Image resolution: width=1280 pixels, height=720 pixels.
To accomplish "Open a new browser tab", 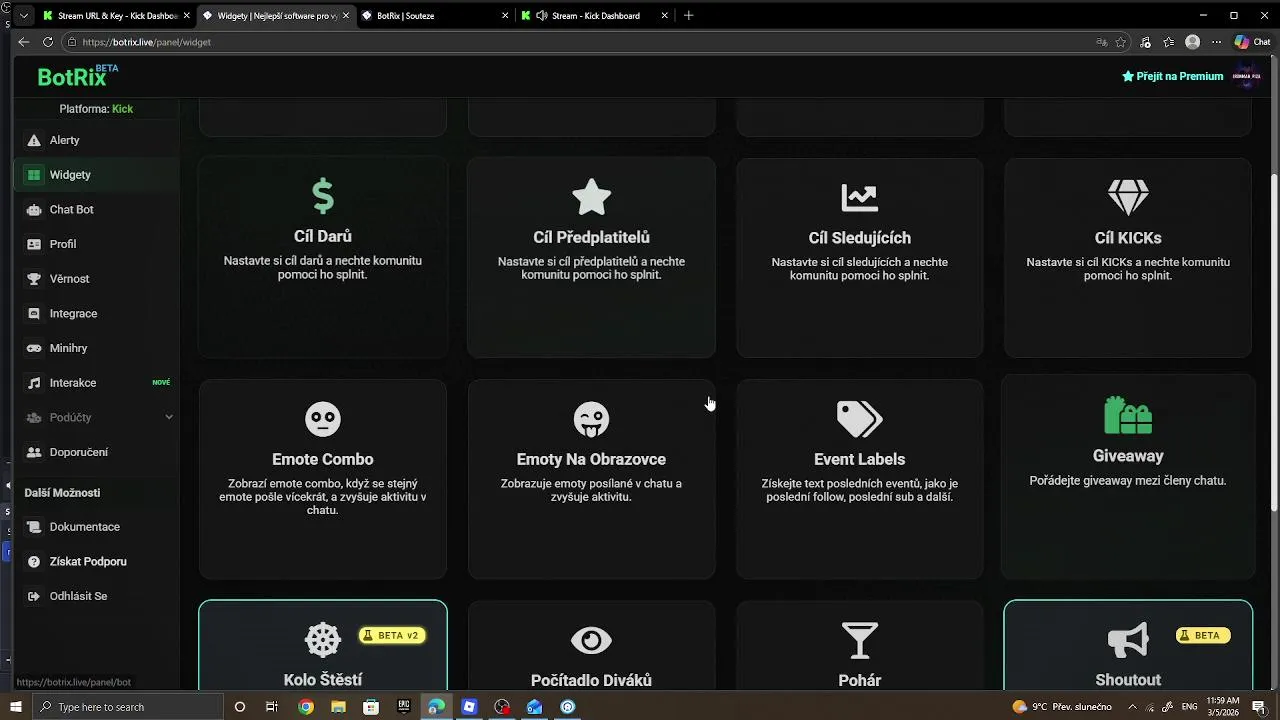I will tap(688, 15).
